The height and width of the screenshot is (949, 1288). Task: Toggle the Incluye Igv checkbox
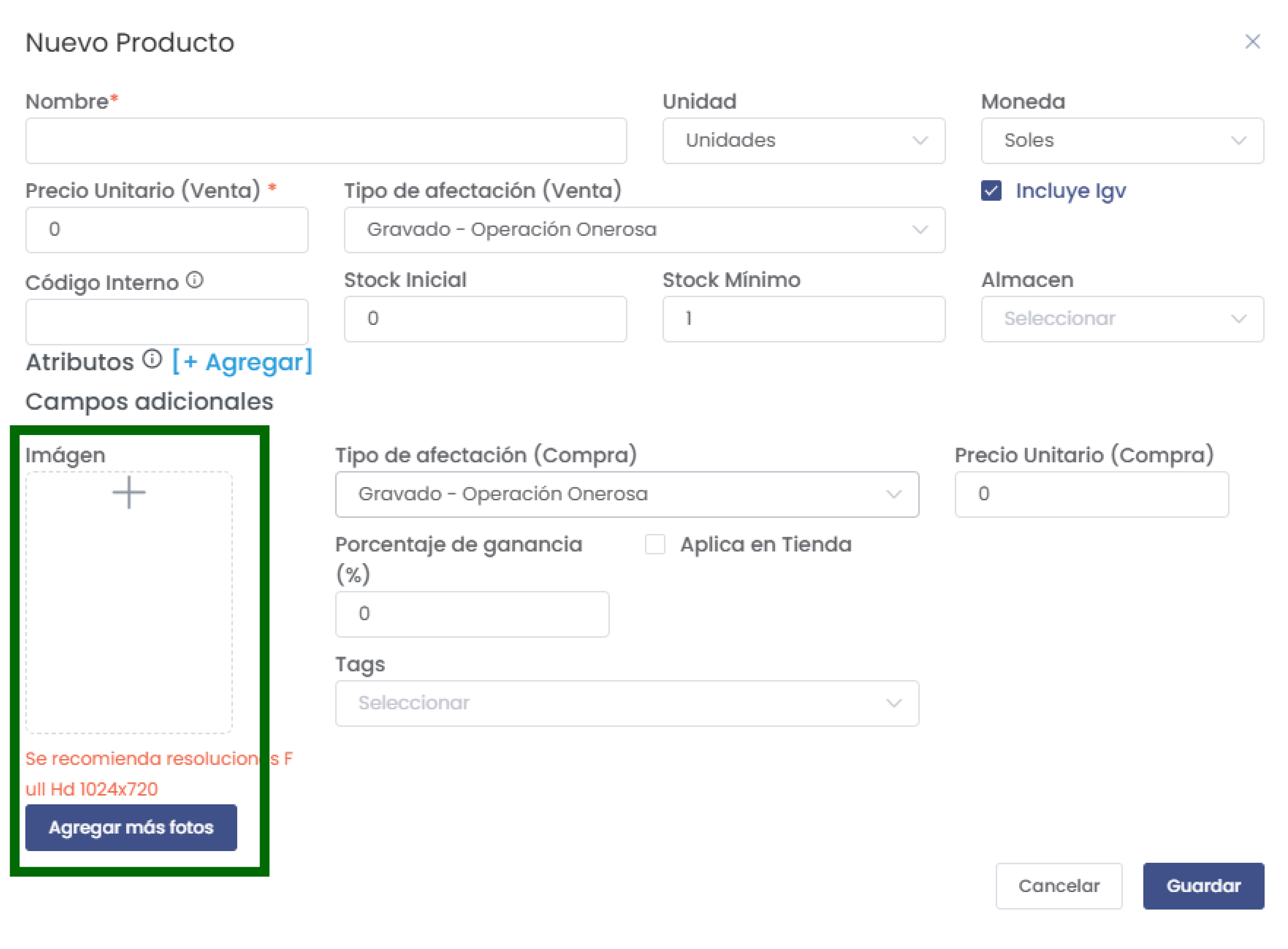(991, 190)
